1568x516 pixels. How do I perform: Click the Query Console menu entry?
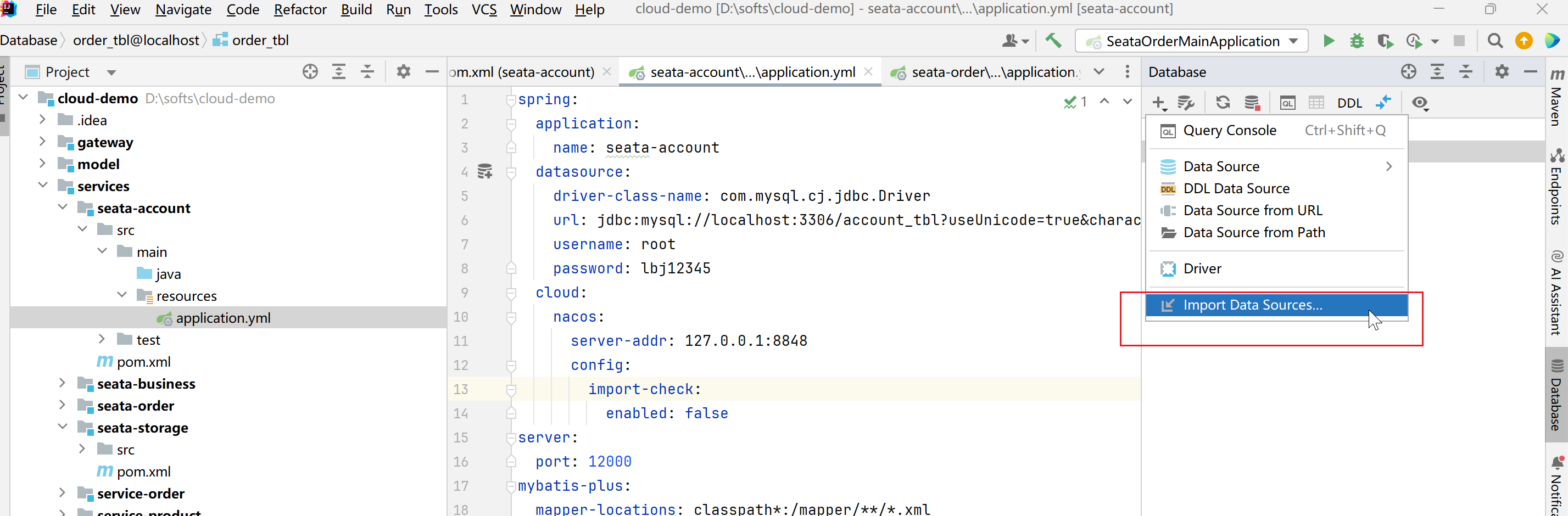click(x=1276, y=130)
